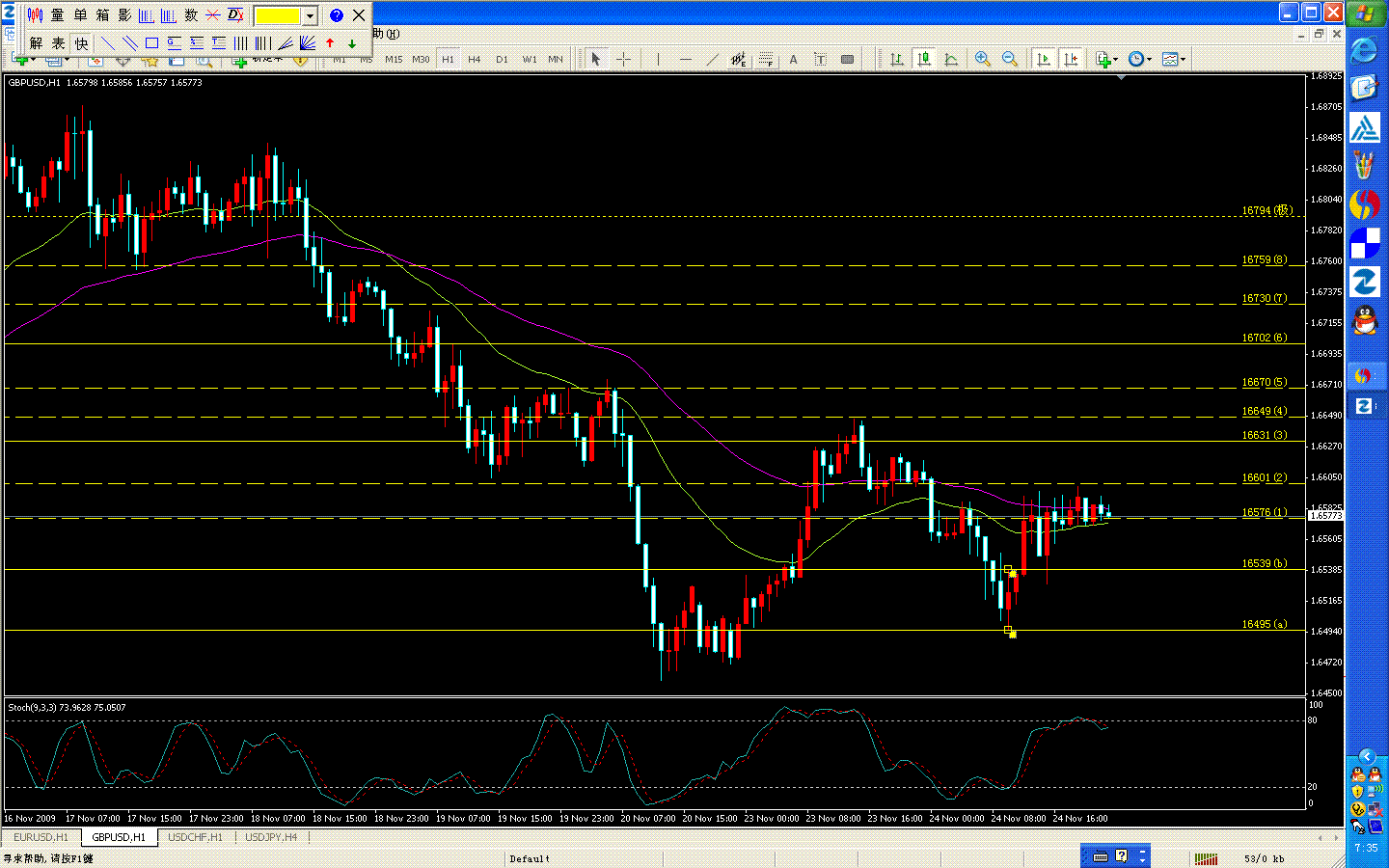
Task: Select the blue fan lines tool
Action: click(x=308, y=43)
